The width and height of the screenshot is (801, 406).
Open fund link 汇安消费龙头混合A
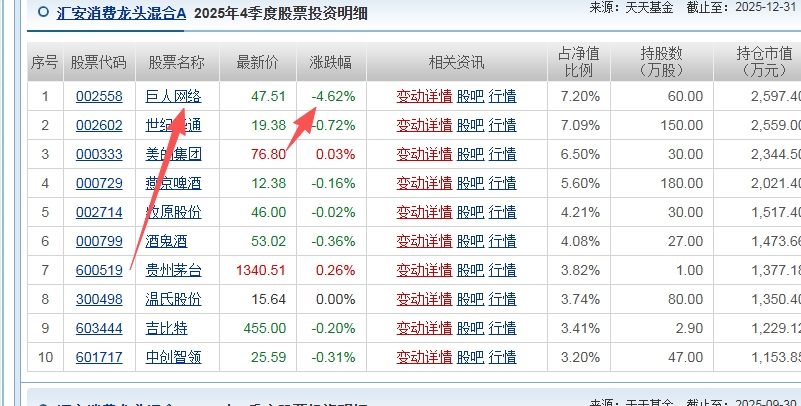[x=121, y=13]
